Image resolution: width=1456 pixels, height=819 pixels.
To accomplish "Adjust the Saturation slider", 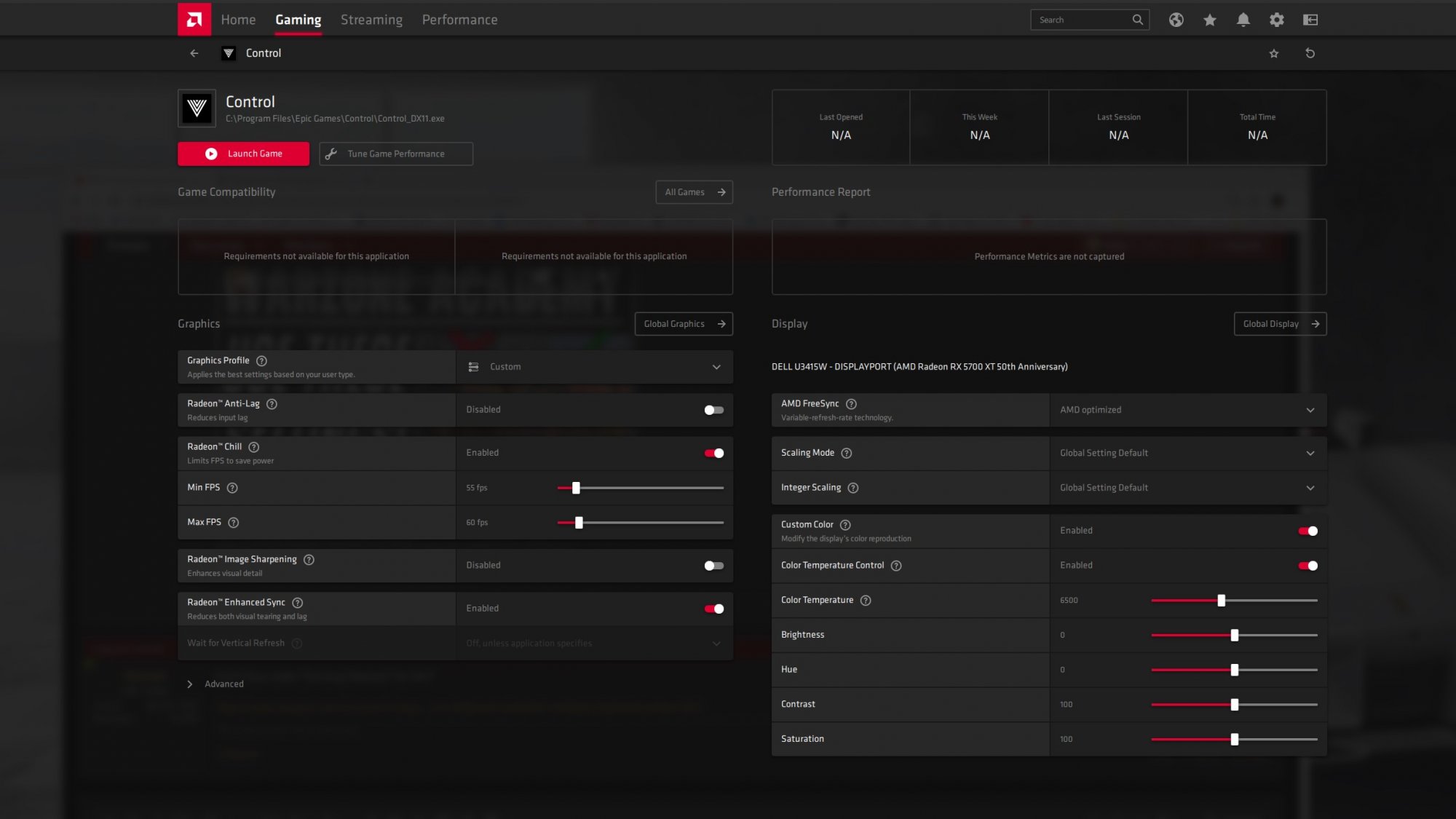I will click(x=1234, y=740).
